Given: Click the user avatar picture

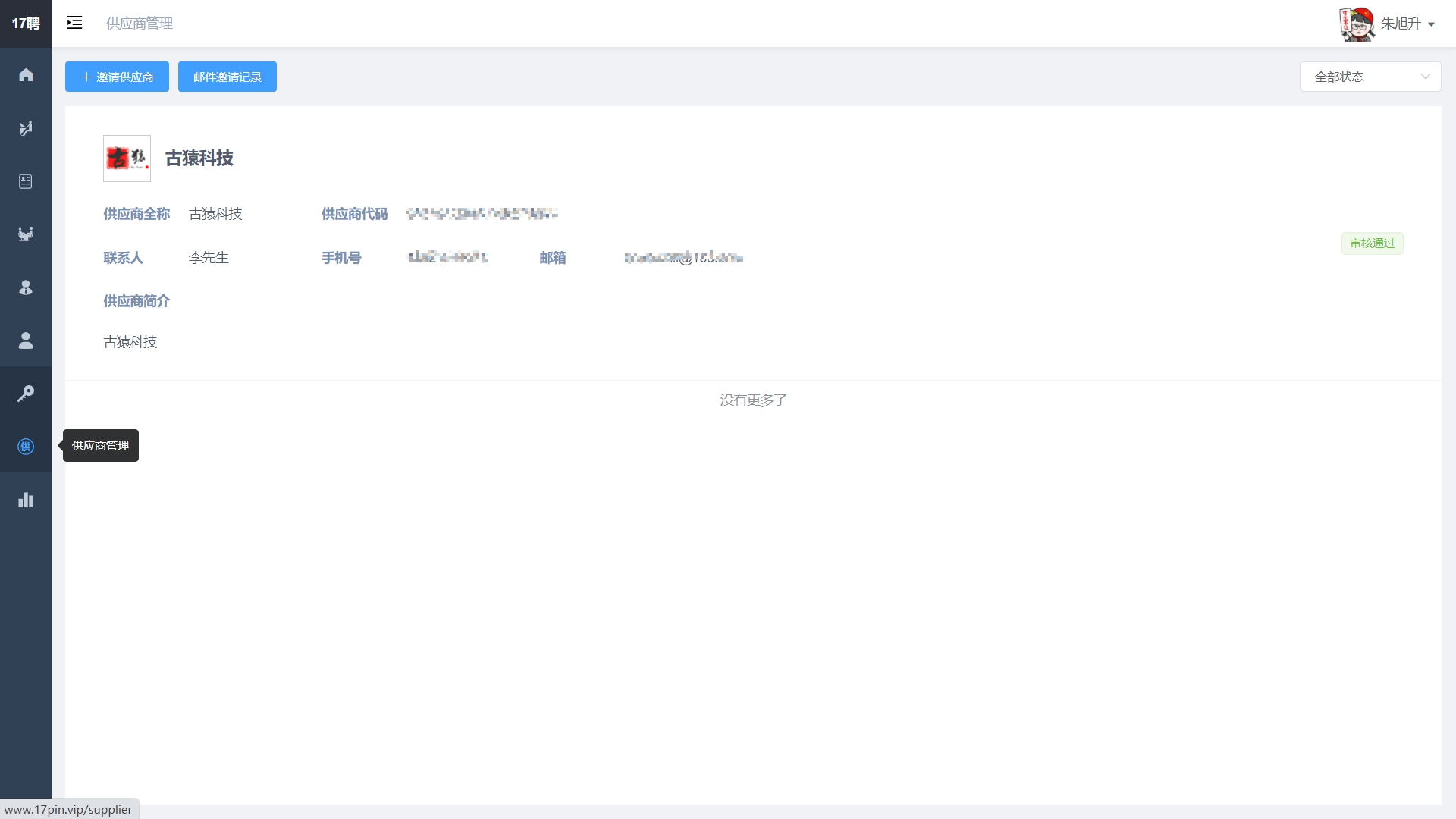Looking at the screenshot, I should point(1356,24).
